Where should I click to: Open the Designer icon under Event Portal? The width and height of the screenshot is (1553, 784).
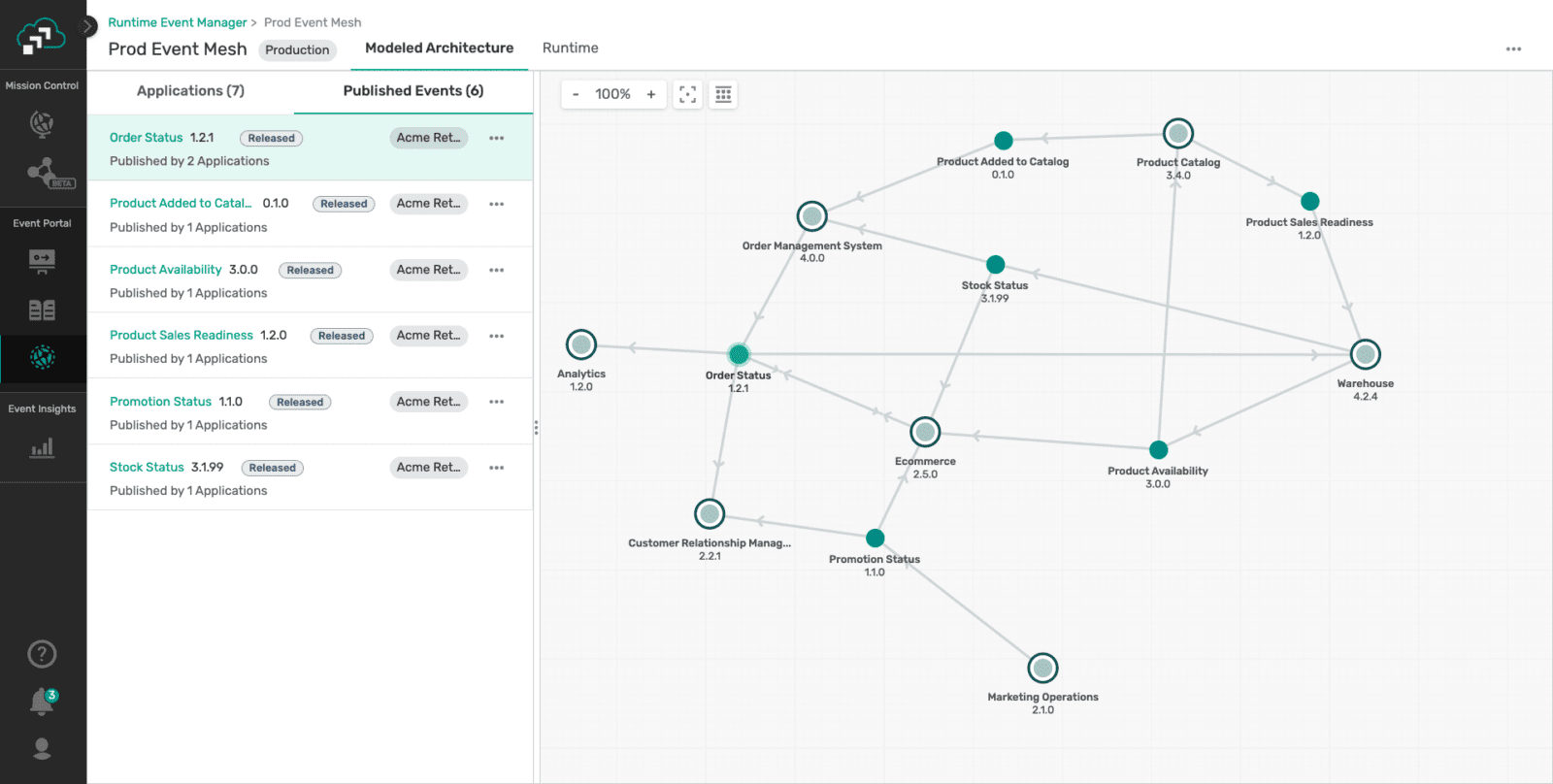(x=42, y=262)
